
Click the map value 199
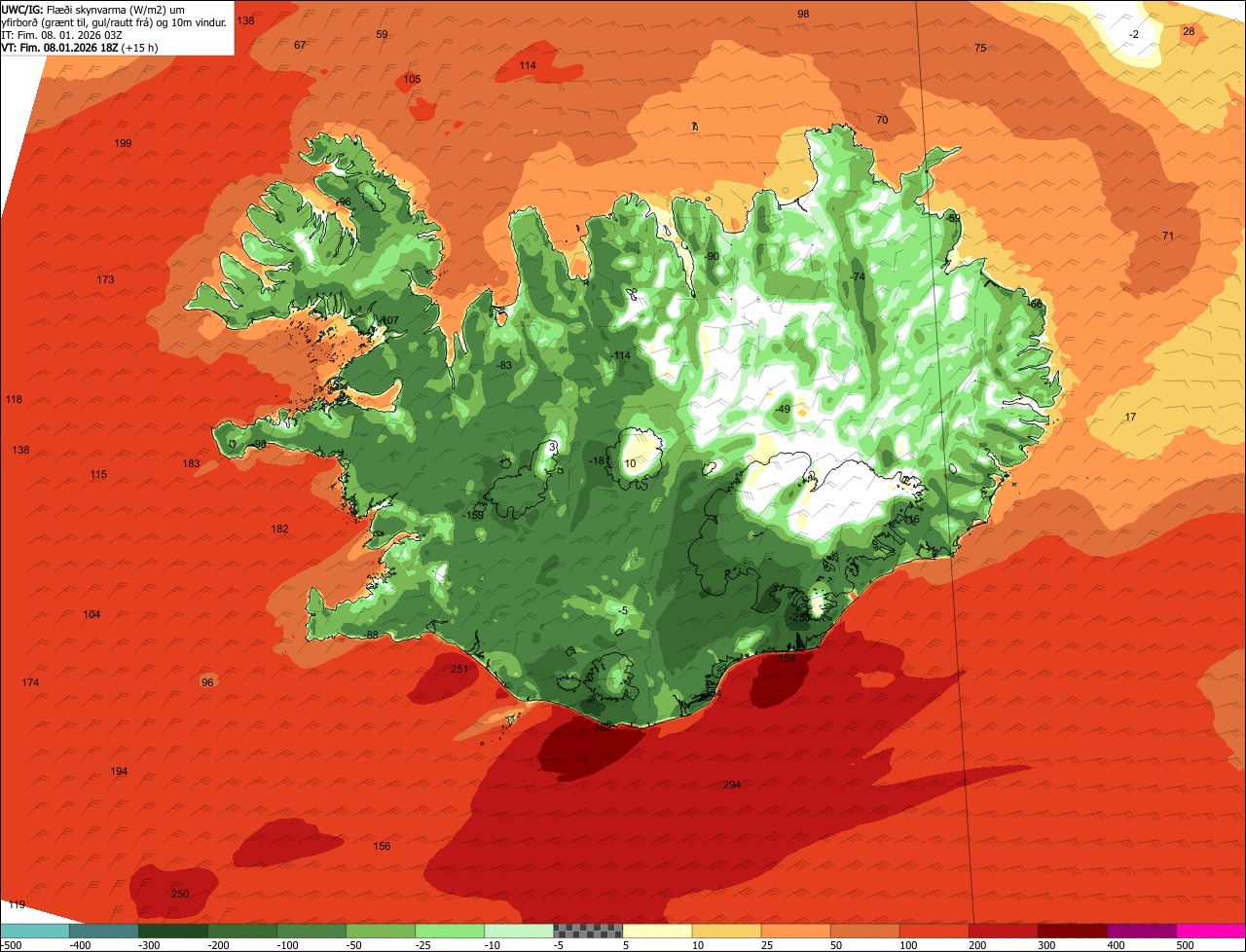pyautogui.click(x=123, y=143)
